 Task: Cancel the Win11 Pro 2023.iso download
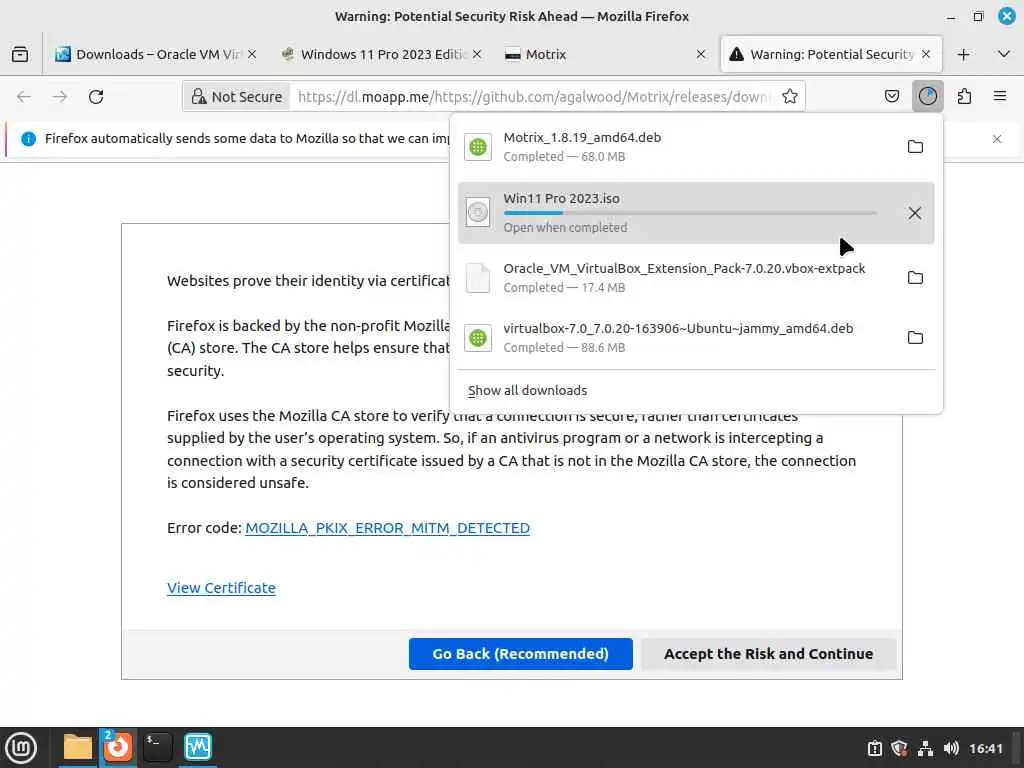click(915, 213)
